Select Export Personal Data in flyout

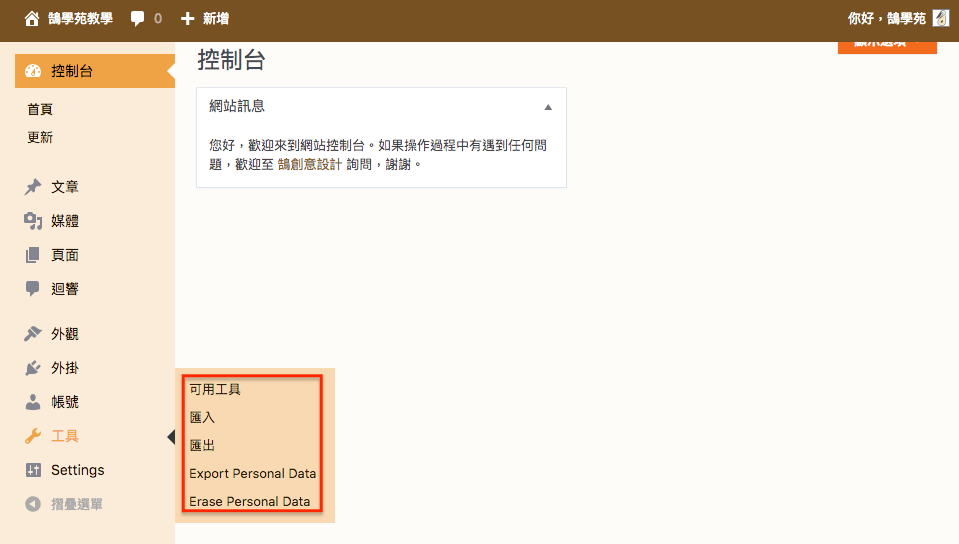(253, 474)
